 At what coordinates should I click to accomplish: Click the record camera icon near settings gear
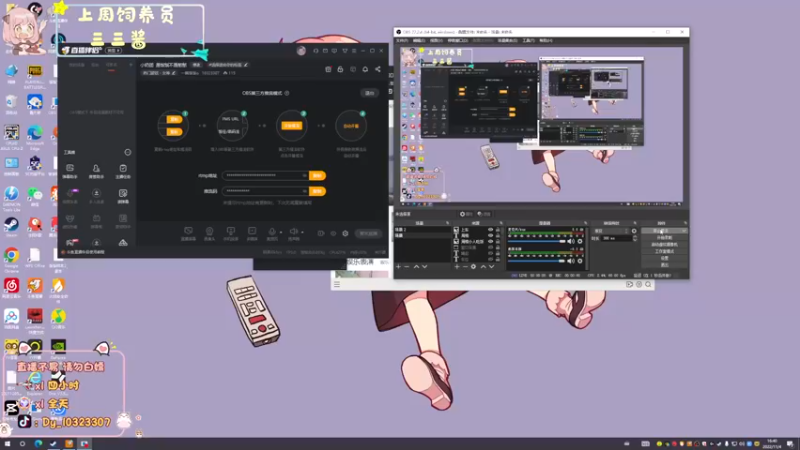[x=321, y=233]
